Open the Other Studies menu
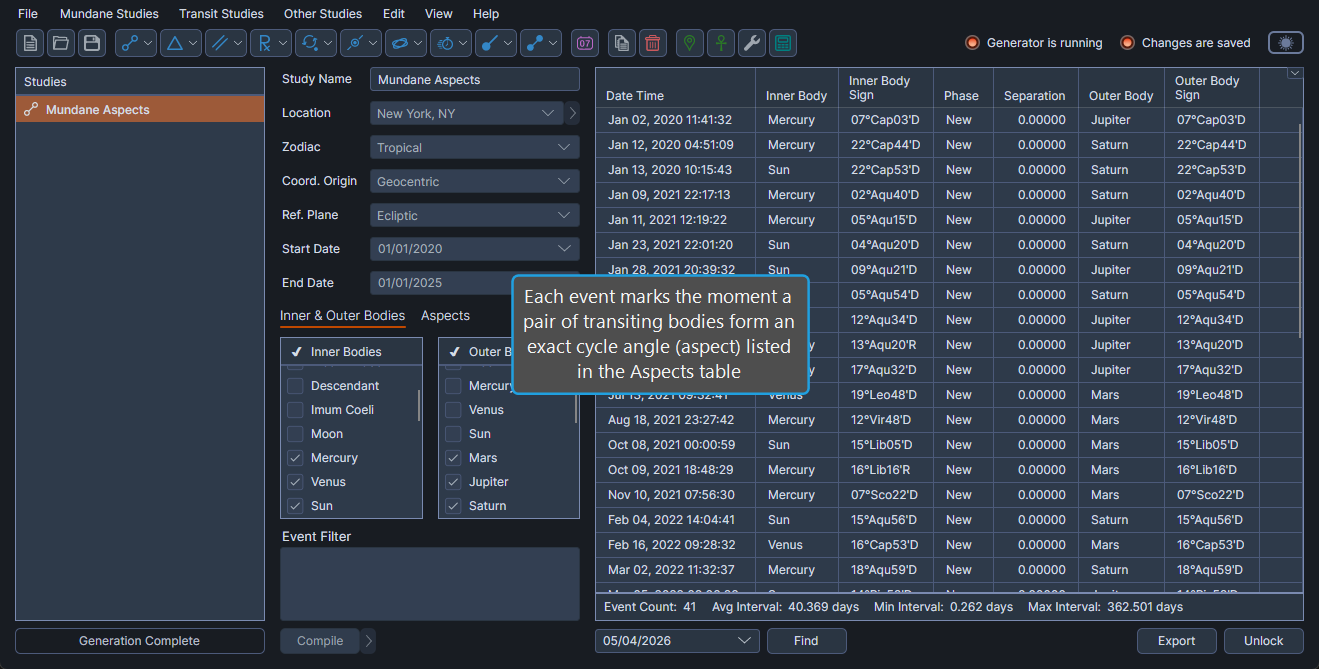 pyautogui.click(x=323, y=14)
